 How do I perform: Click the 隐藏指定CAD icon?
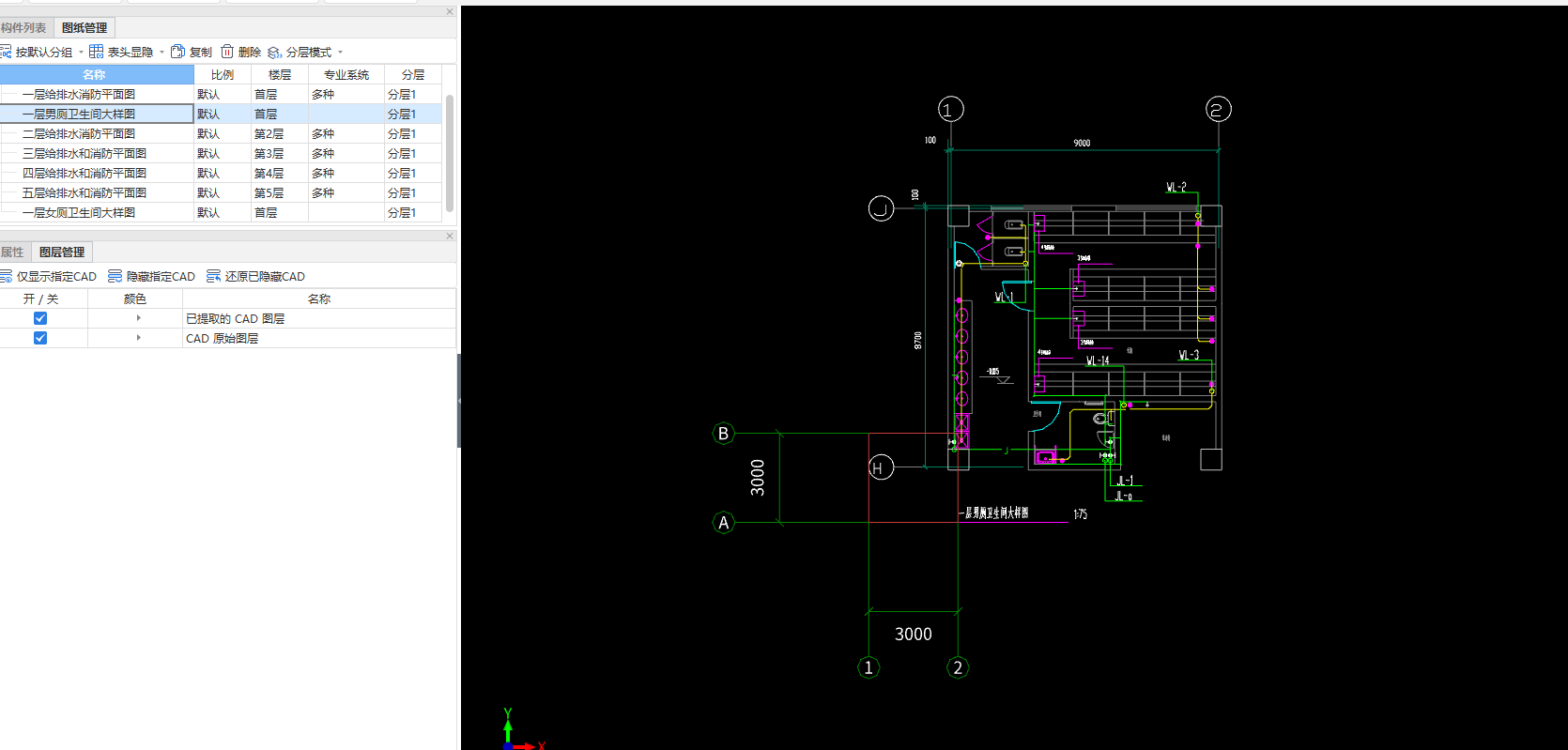(x=115, y=276)
